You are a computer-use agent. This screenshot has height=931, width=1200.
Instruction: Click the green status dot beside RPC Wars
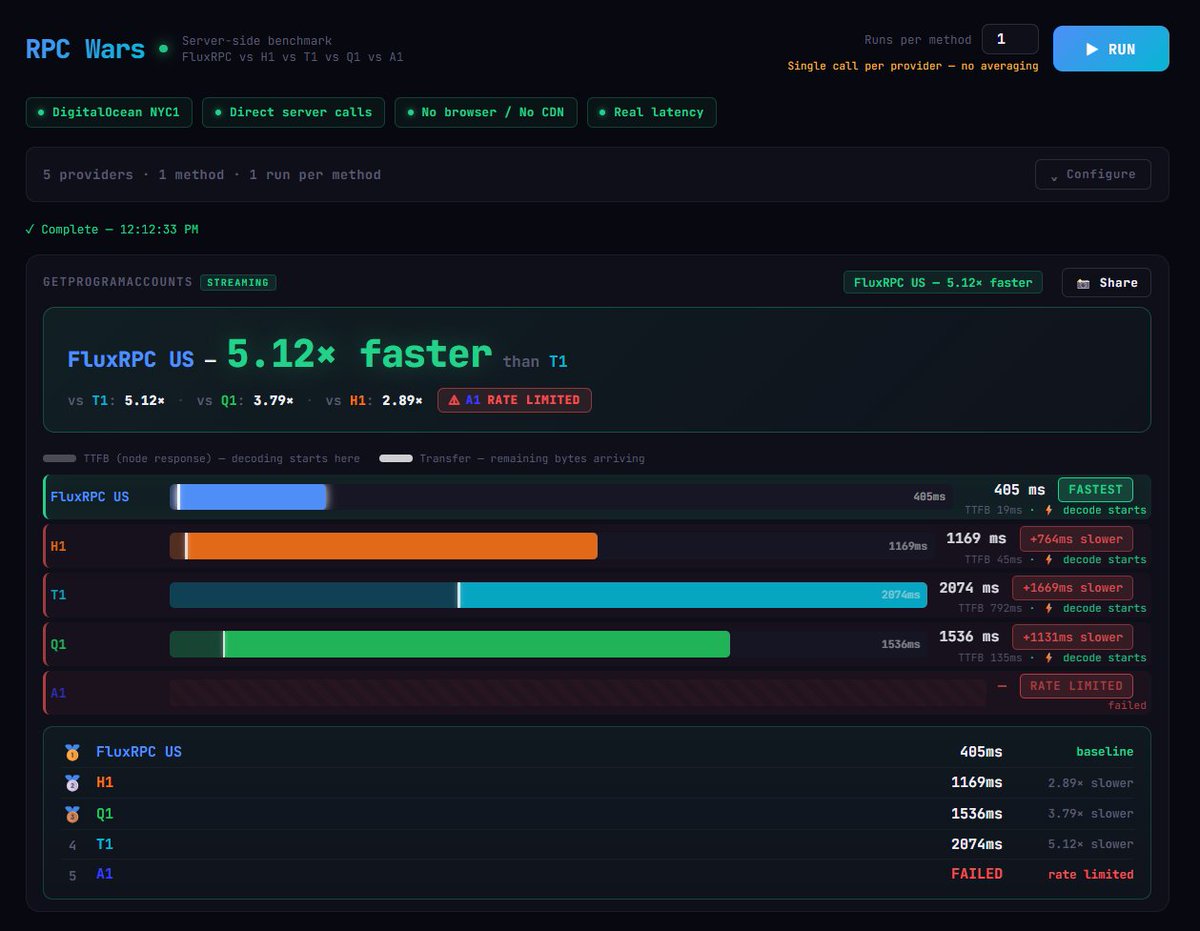coord(164,48)
